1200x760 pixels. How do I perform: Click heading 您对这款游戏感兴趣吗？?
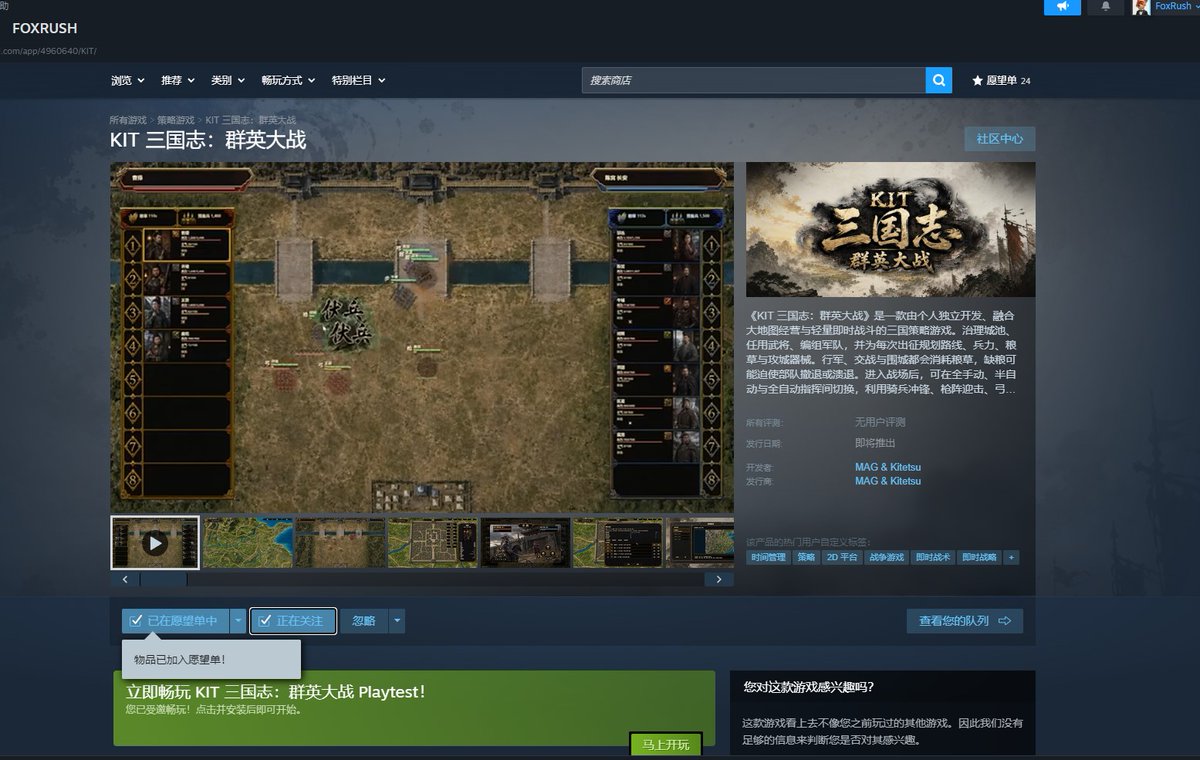pyautogui.click(x=809, y=687)
